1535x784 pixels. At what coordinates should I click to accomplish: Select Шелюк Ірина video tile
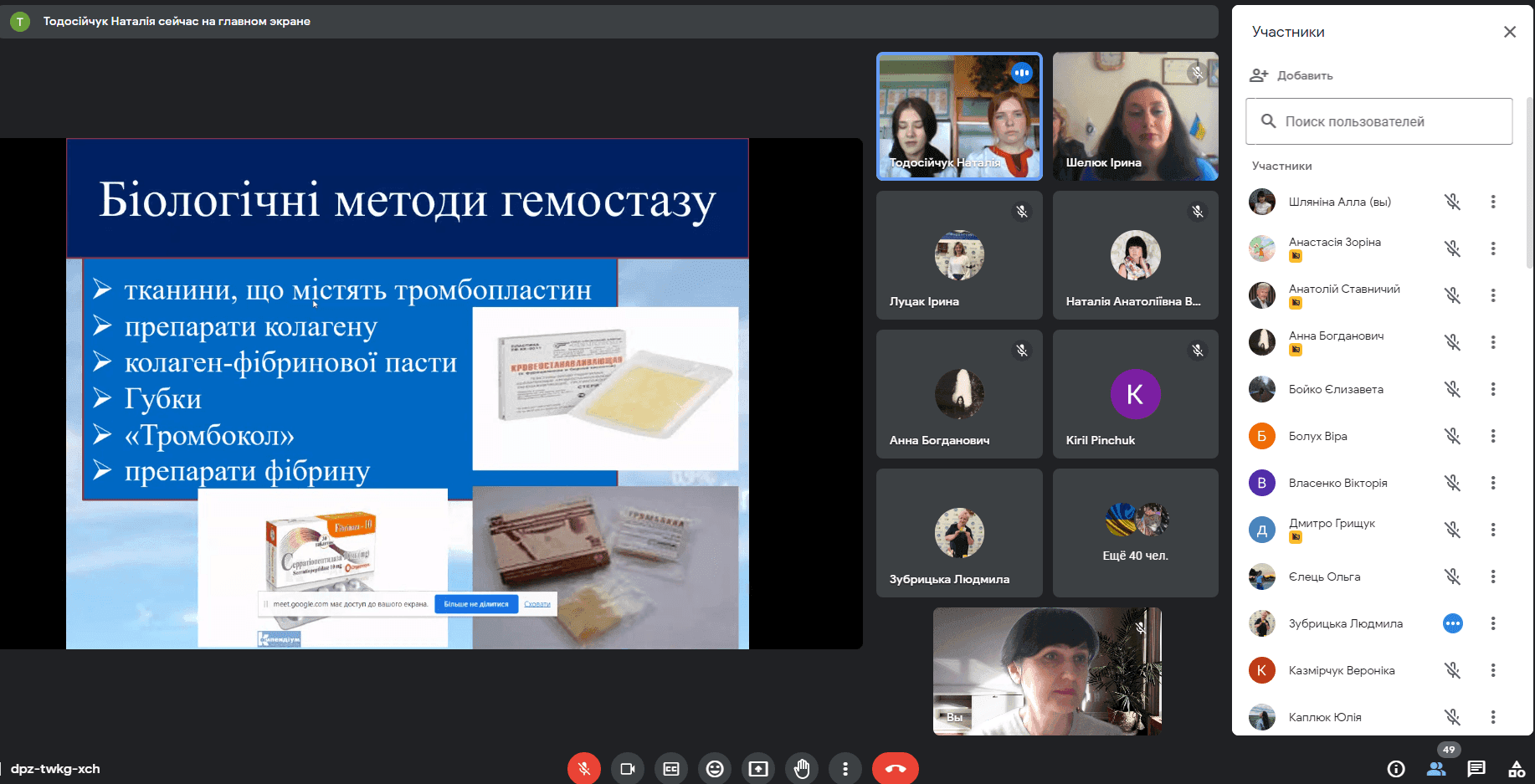click(x=1136, y=116)
